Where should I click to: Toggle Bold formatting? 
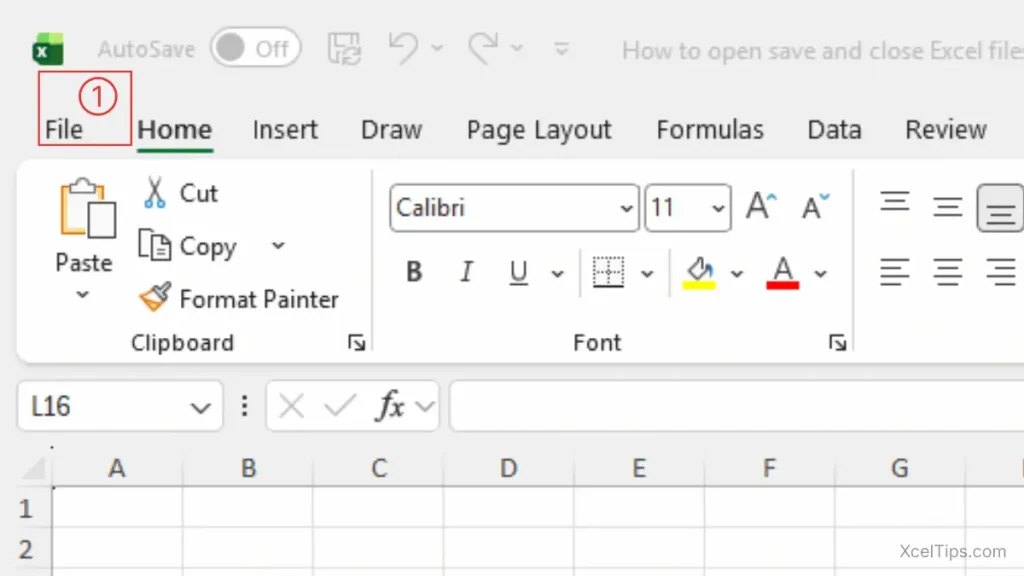tap(413, 271)
